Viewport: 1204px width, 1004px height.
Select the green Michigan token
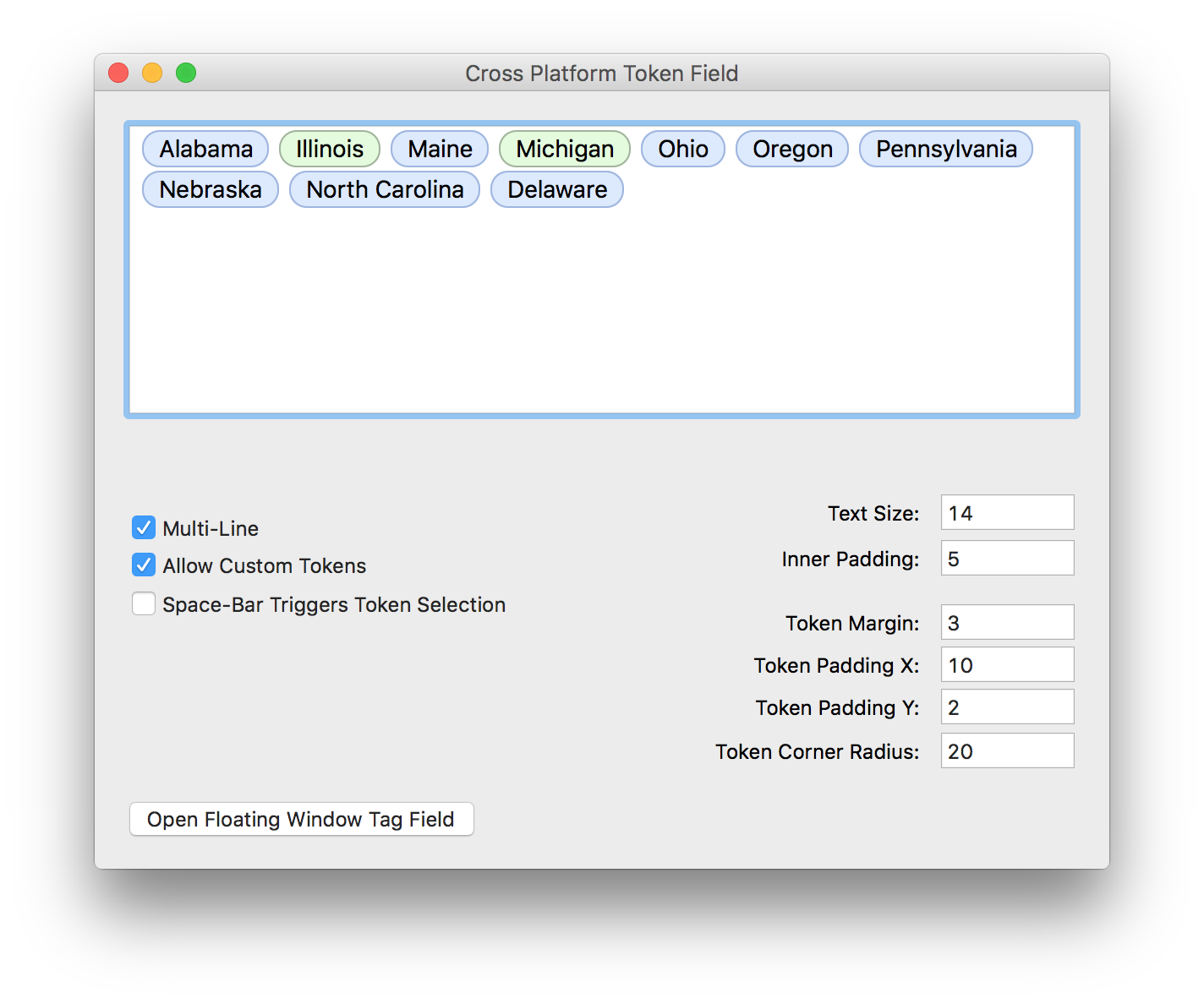coord(565,149)
